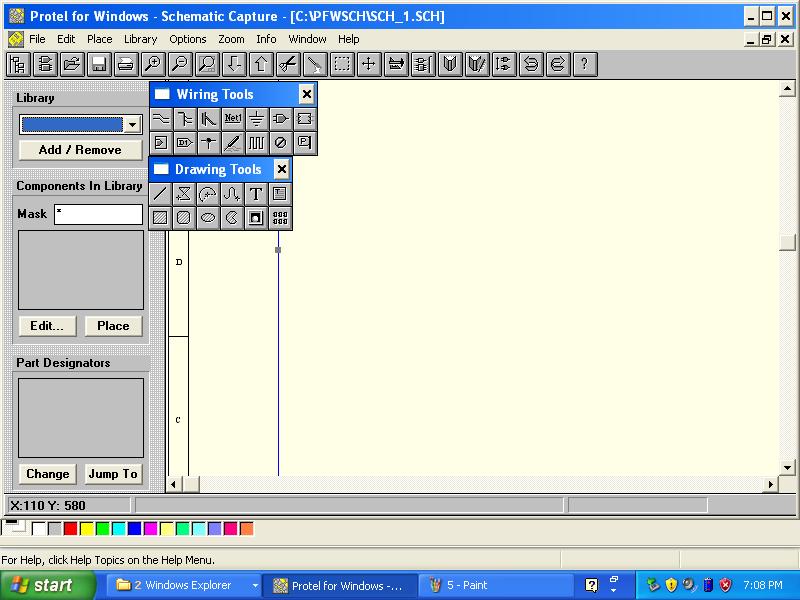Click the scissors cut icon
Image resolution: width=800 pixels, height=600 pixels.
point(288,64)
